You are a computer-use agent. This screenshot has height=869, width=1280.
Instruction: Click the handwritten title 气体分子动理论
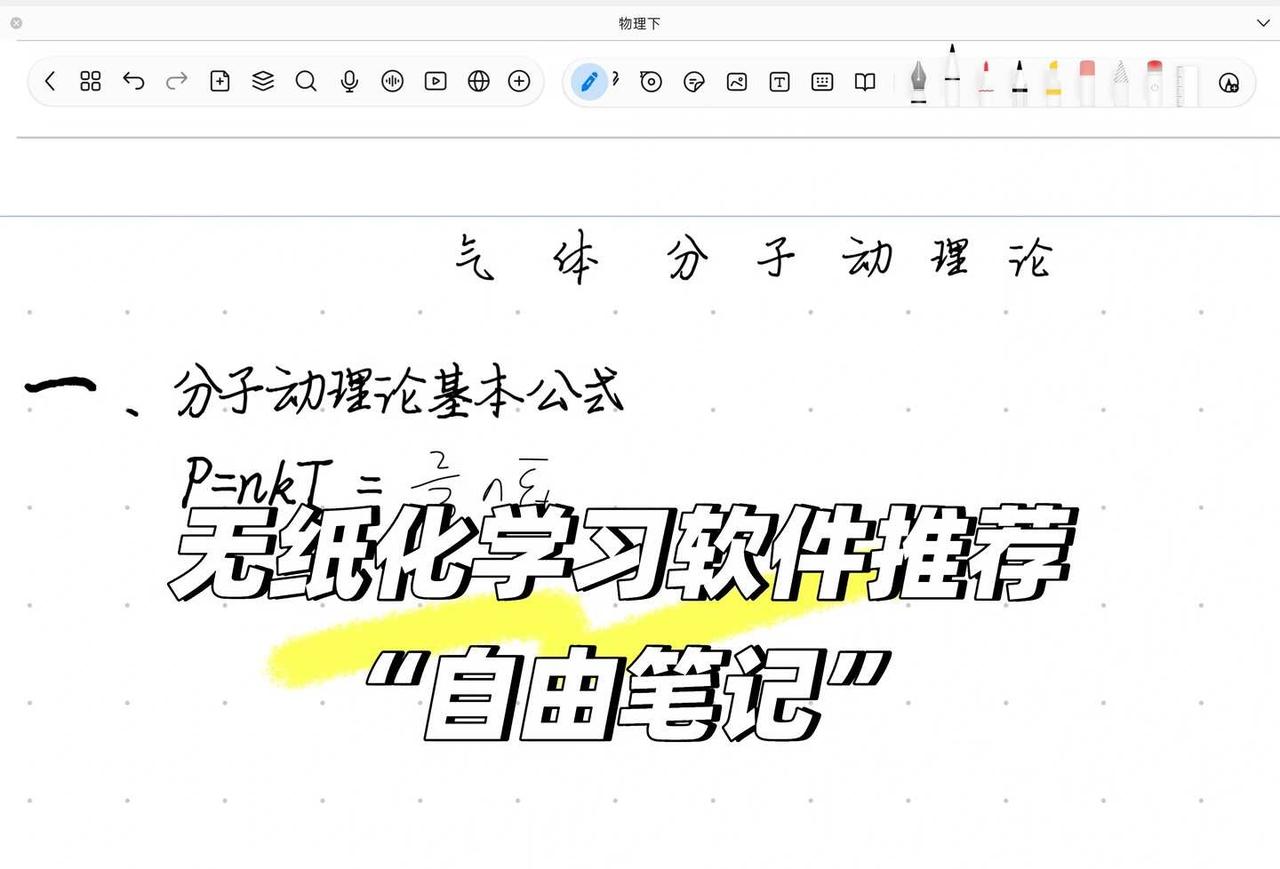[x=754, y=258]
